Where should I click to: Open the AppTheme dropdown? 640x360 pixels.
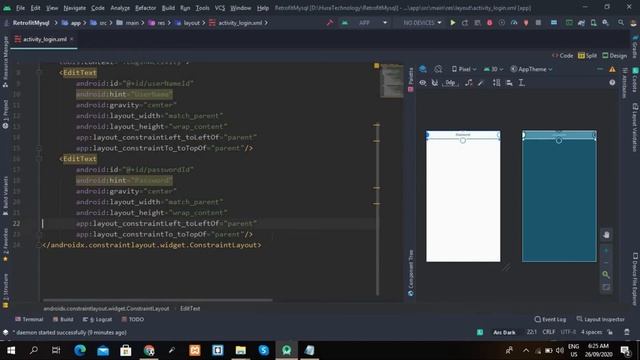click(x=531, y=69)
